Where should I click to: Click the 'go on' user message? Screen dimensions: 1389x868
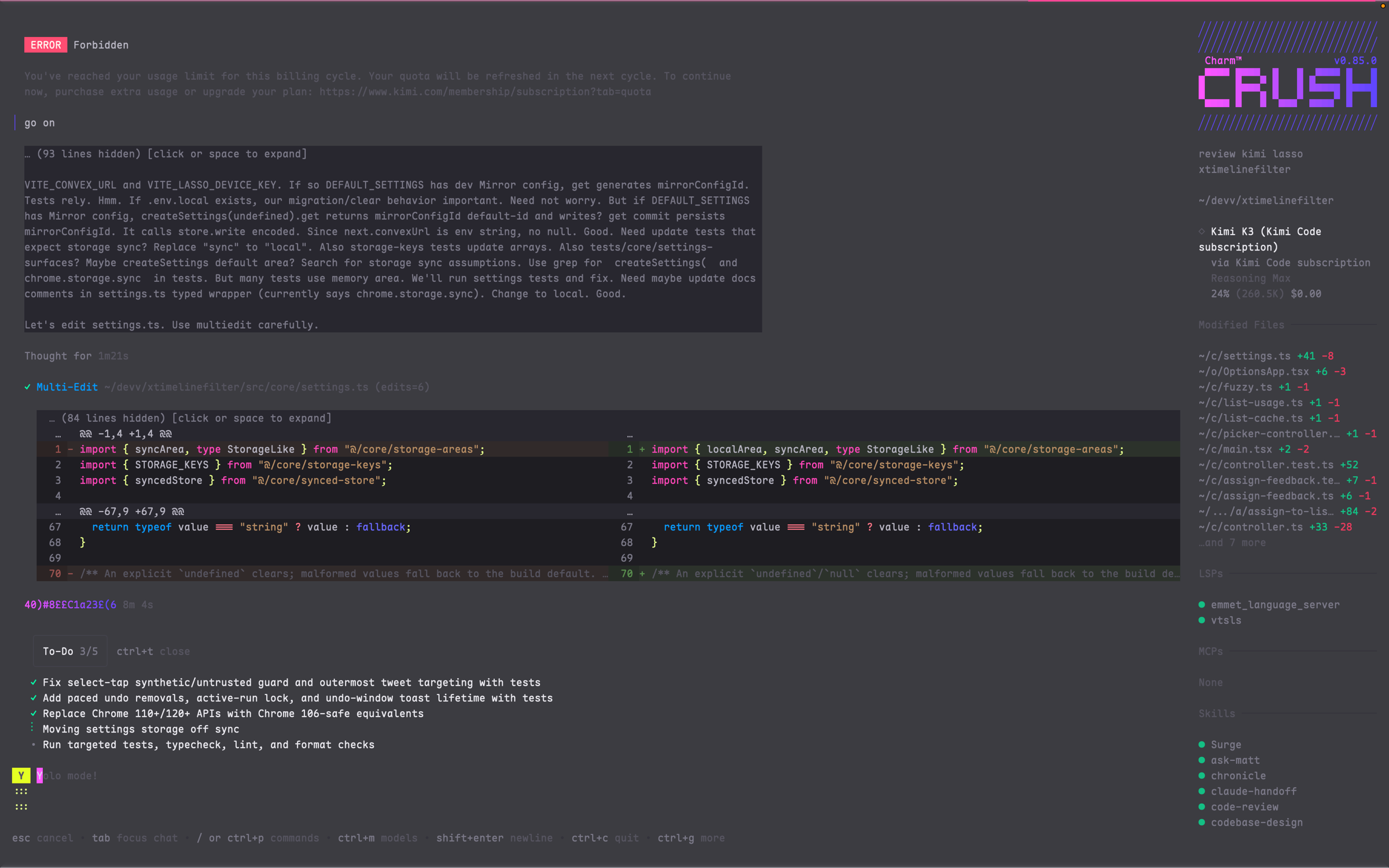pos(40,123)
